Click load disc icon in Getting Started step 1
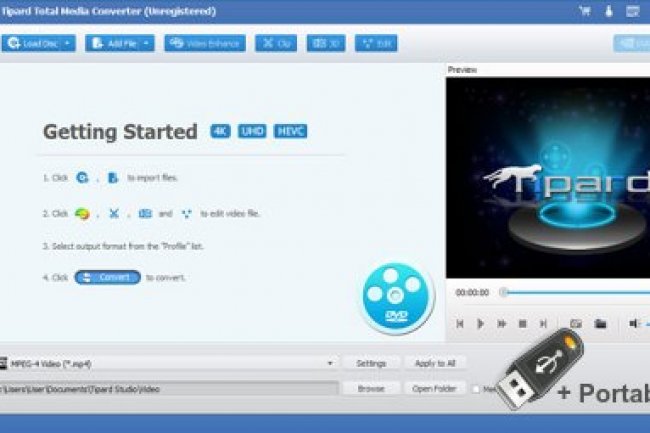 tap(82, 178)
